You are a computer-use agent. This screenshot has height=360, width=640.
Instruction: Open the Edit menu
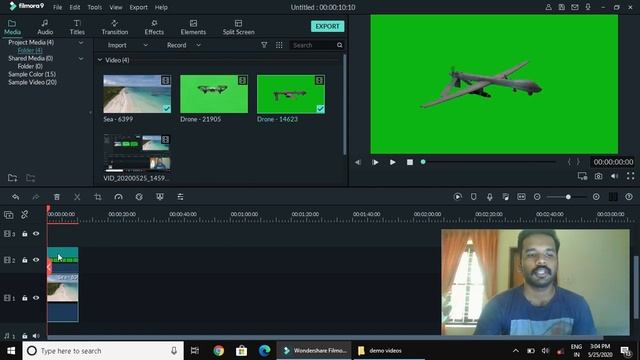75,7
